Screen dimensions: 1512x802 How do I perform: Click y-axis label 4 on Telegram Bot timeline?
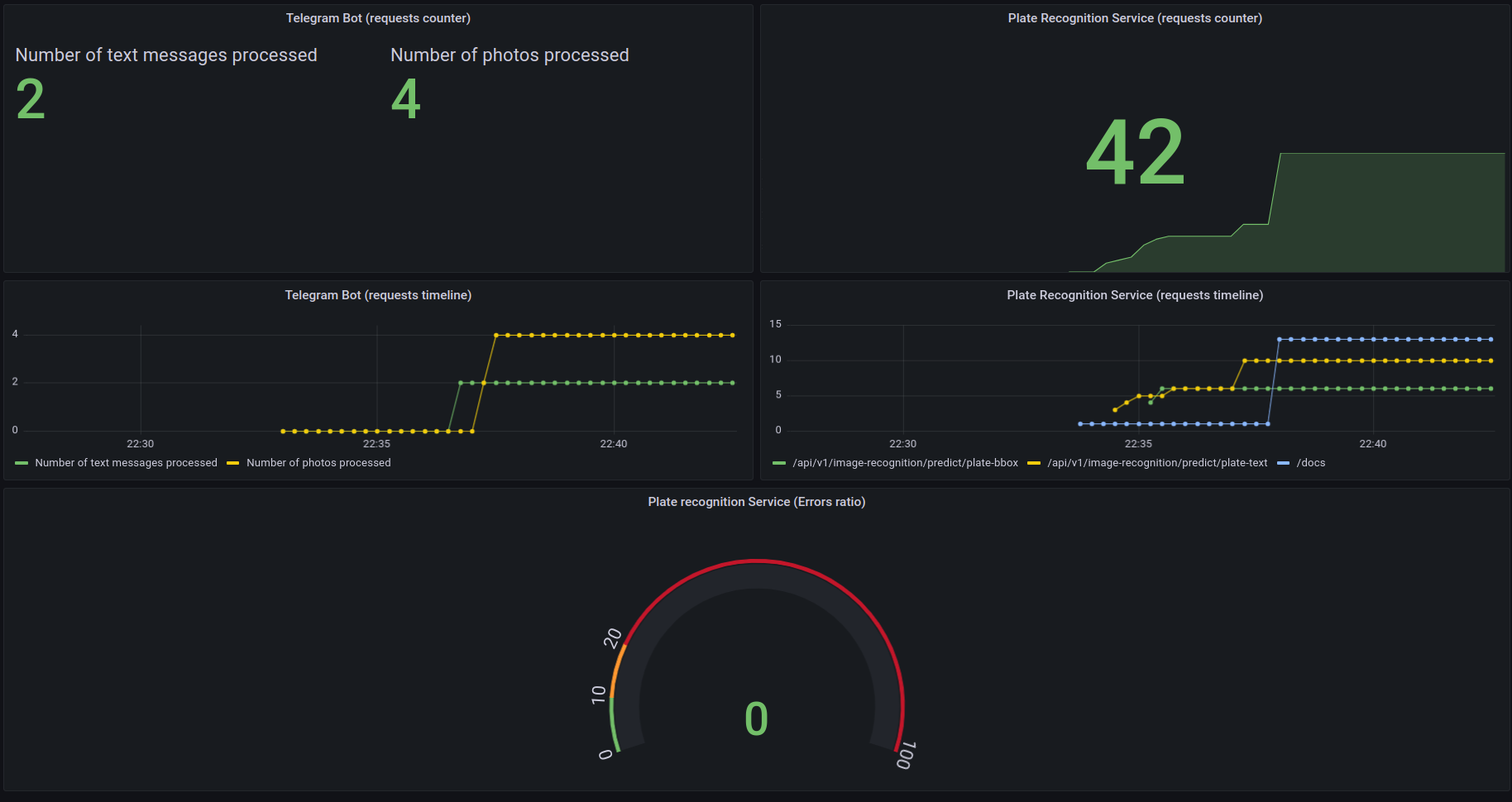(15, 334)
